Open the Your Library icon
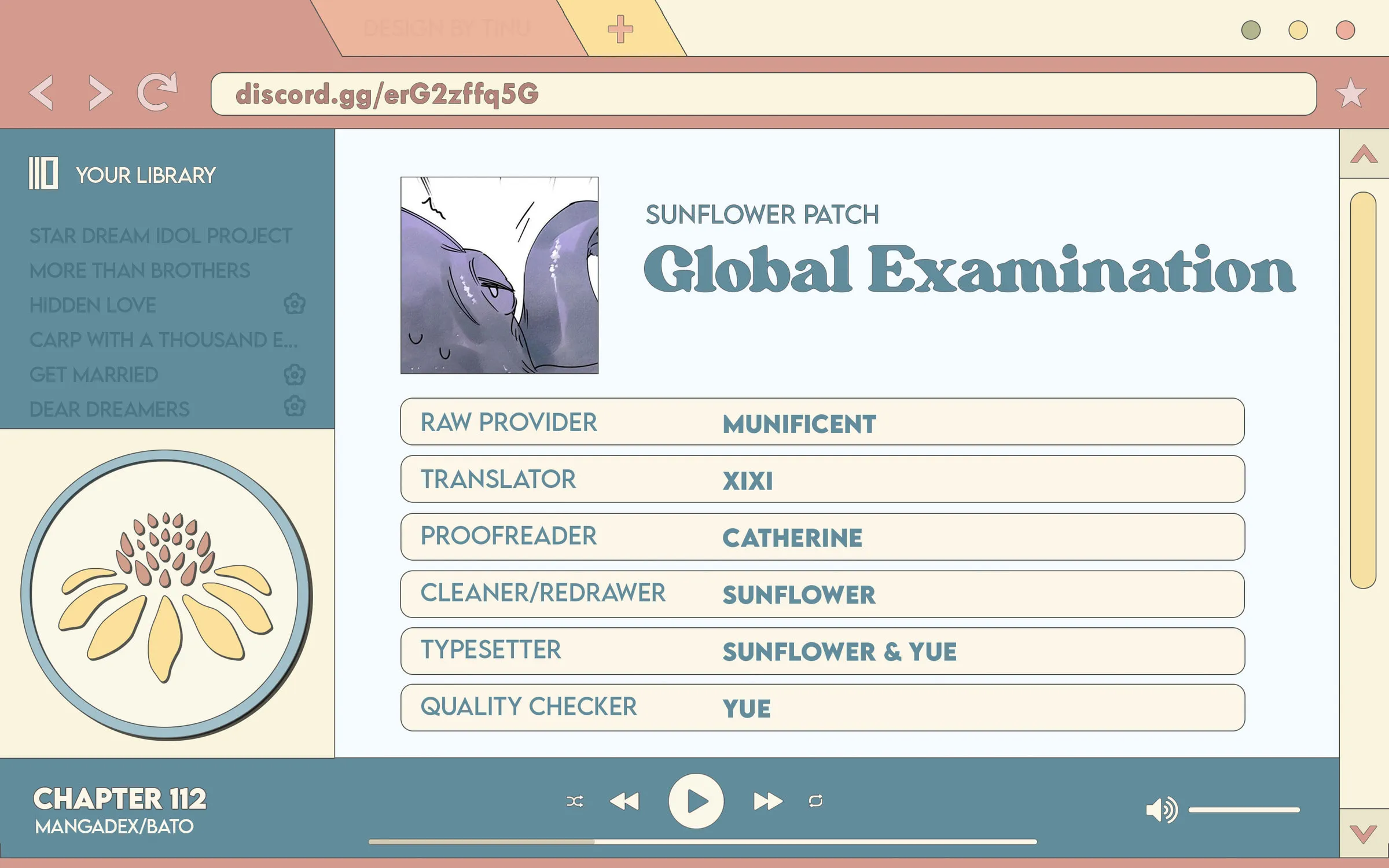Screen dimensions: 1389x868 pyautogui.click(x=43, y=173)
